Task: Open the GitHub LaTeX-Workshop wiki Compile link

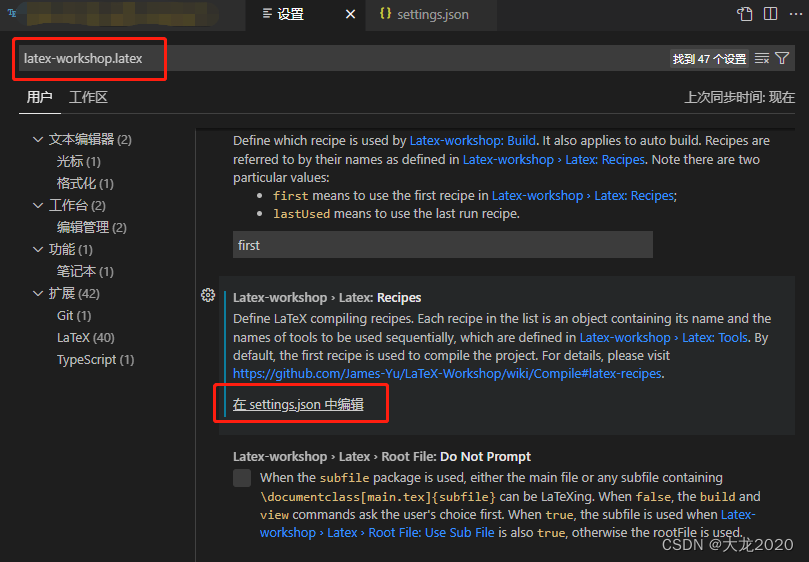Action: click(x=447, y=374)
